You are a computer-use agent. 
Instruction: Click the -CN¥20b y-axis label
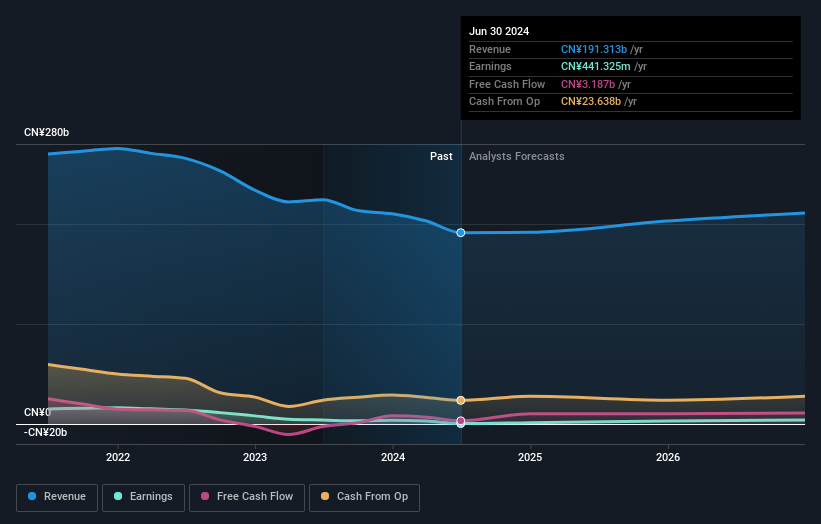point(46,432)
